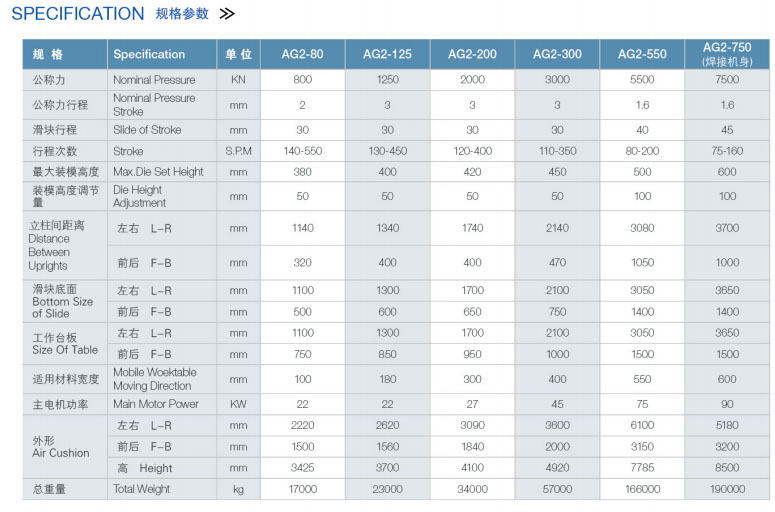Click the Main Motor Power row label

(155, 404)
